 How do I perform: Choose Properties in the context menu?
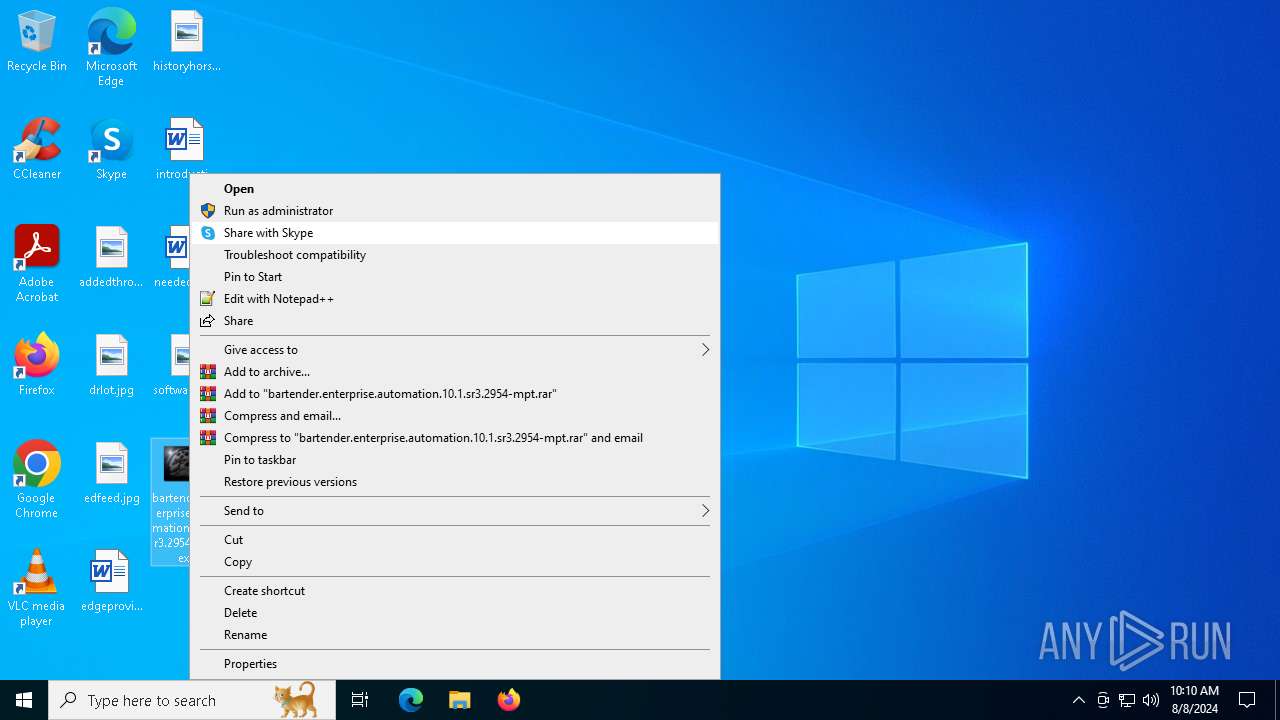pos(455,664)
